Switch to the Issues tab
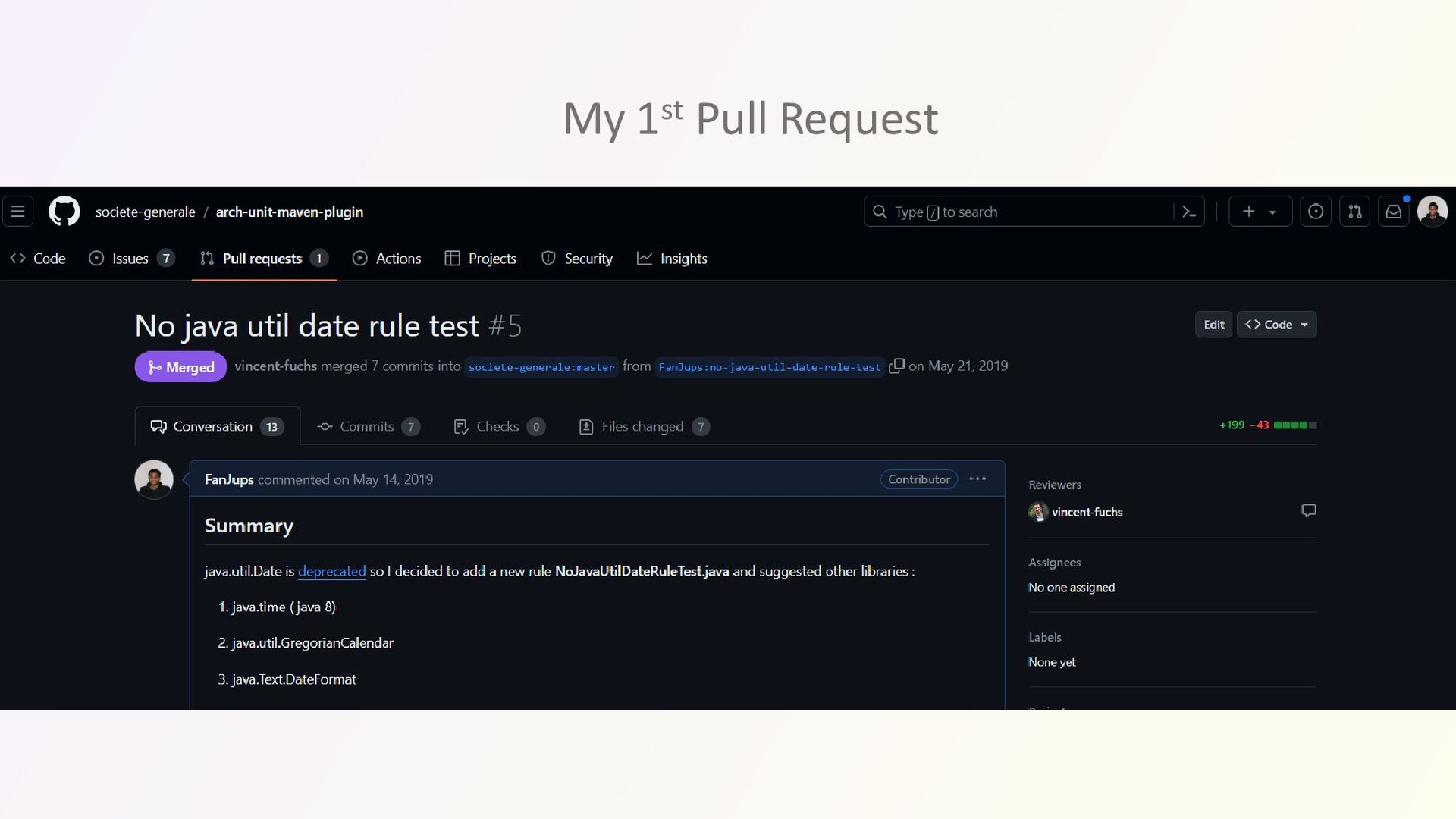 132,259
